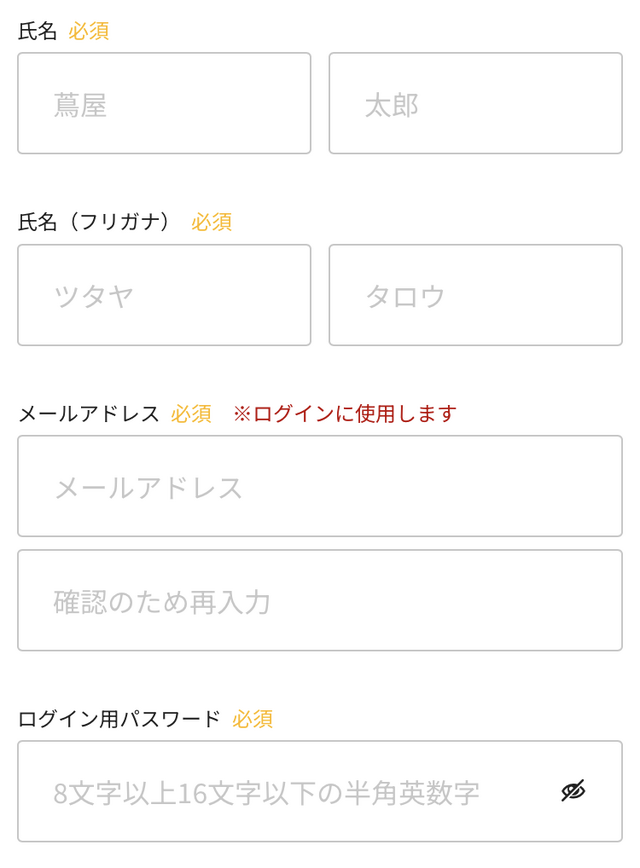This screenshot has width=640, height=868.
Task: Click the メールアドレス placeholder text inside first email box
Action: click(149, 488)
